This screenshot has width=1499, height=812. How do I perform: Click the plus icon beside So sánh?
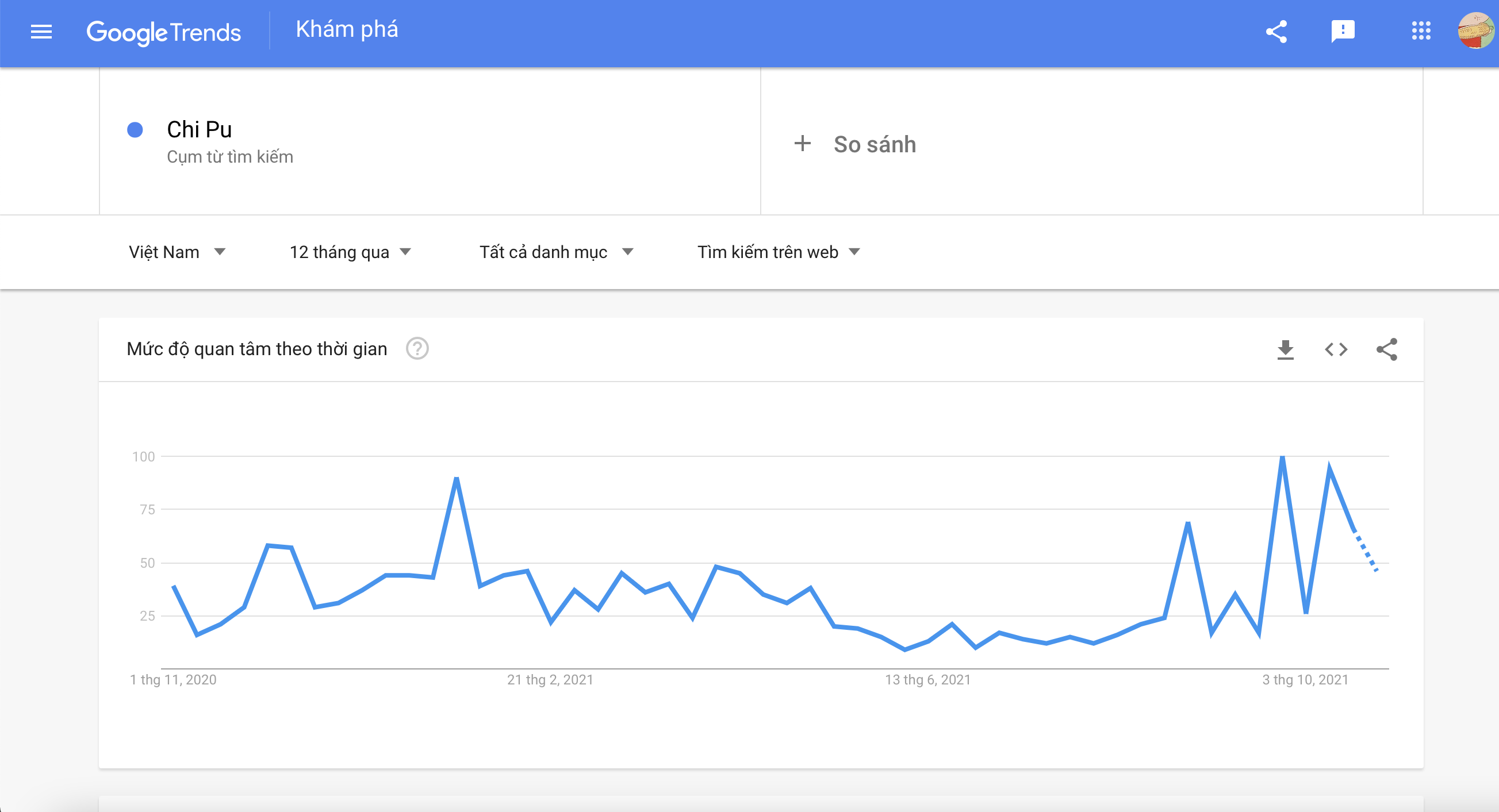pyautogui.click(x=803, y=143)
